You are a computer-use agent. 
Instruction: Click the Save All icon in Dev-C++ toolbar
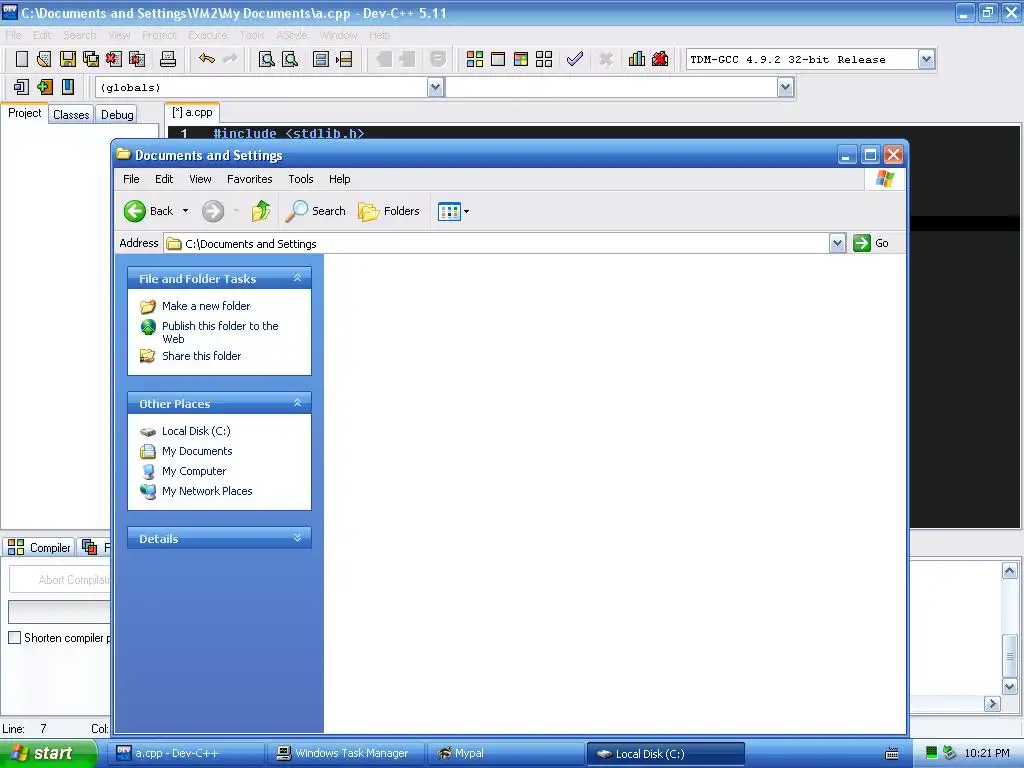click(91, 59)
